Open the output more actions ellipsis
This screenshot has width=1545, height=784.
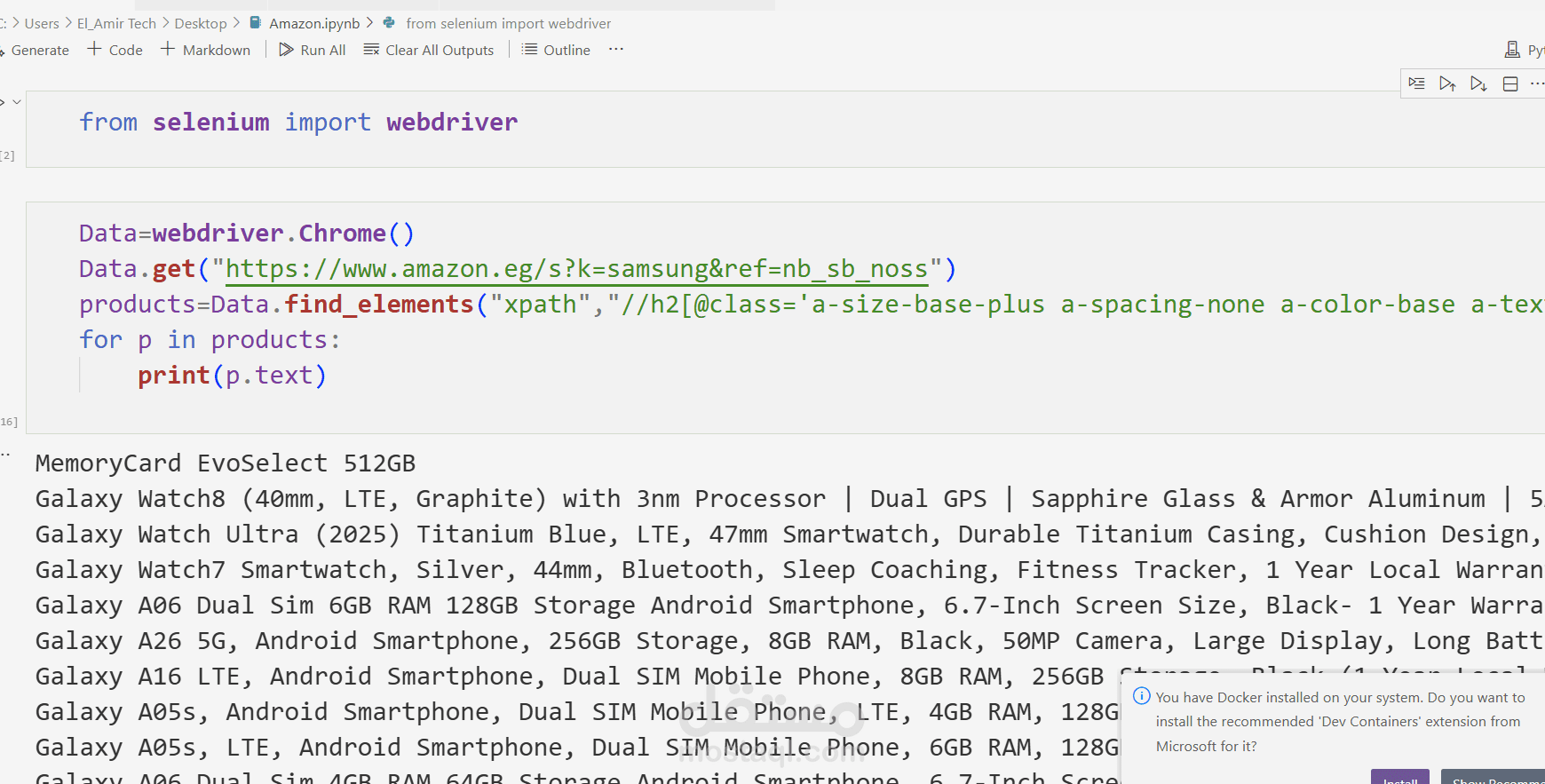(5, 454)
